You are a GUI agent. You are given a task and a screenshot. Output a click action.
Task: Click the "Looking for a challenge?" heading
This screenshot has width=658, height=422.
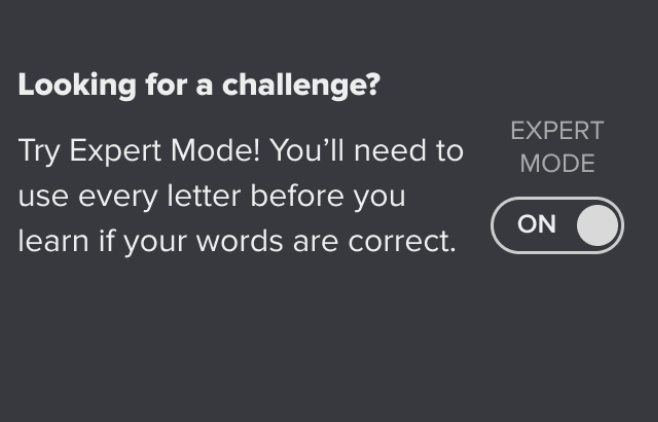coord(199,86)
